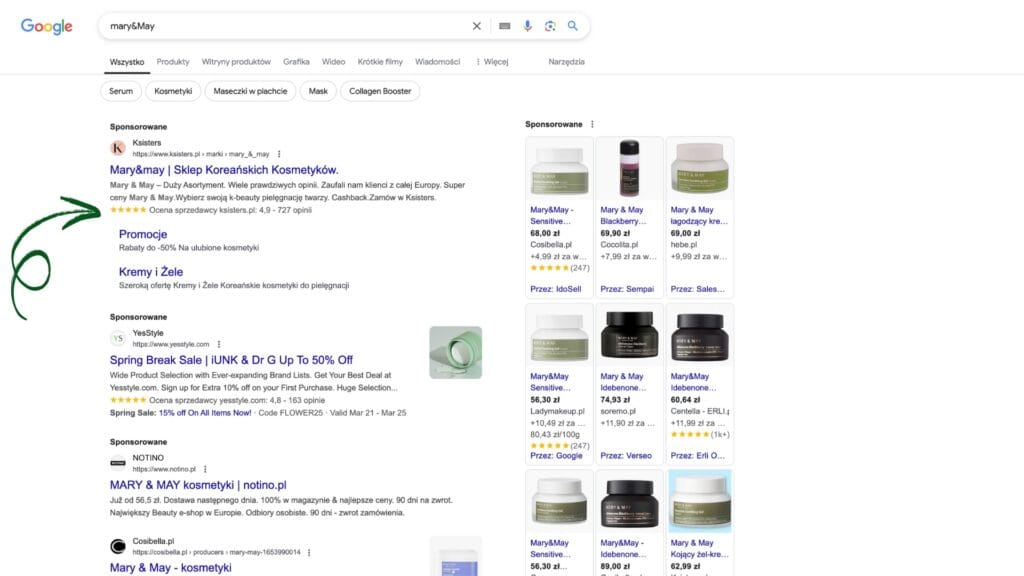The image size is (1024, 576).
Task: Clear the query with the X icon
Action: (477, 25)
